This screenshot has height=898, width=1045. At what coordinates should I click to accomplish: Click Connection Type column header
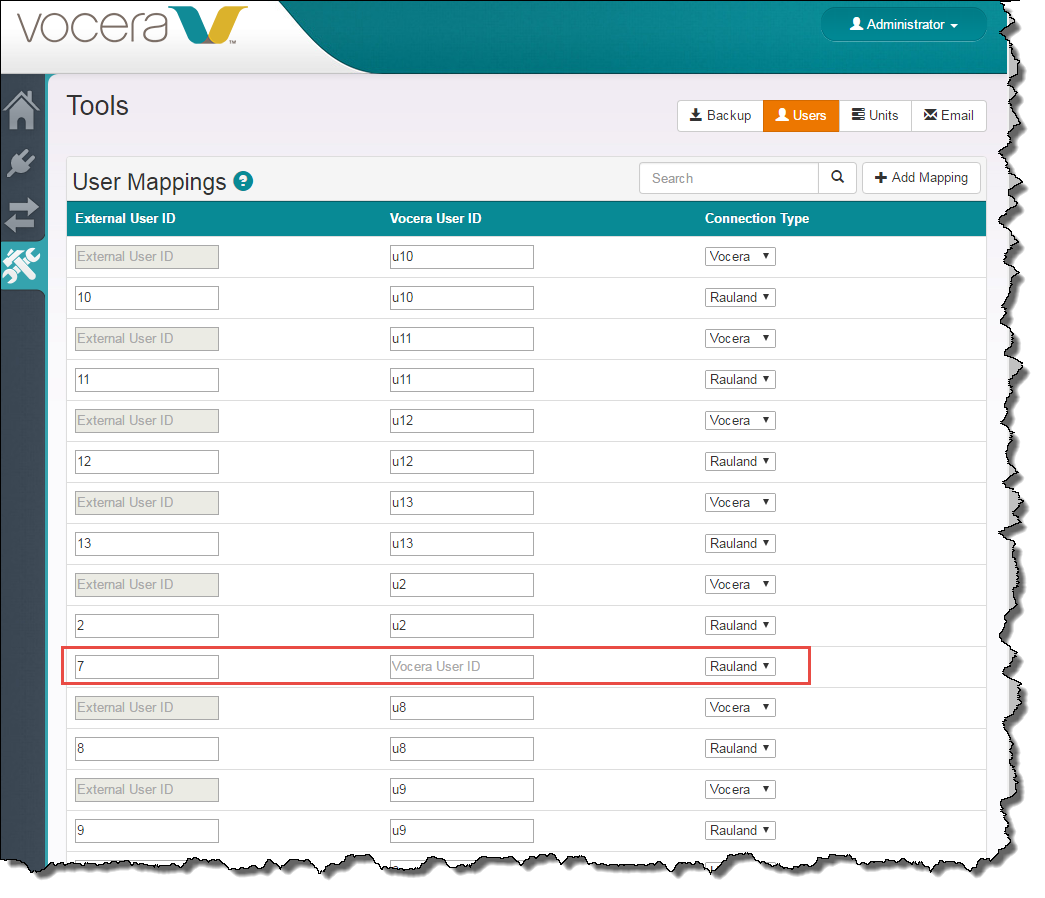757,219
